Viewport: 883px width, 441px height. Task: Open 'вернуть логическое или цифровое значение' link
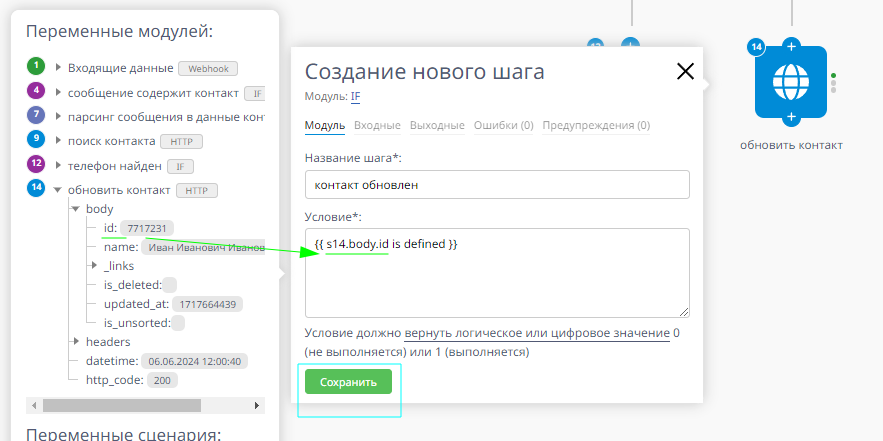pos(537,333)
